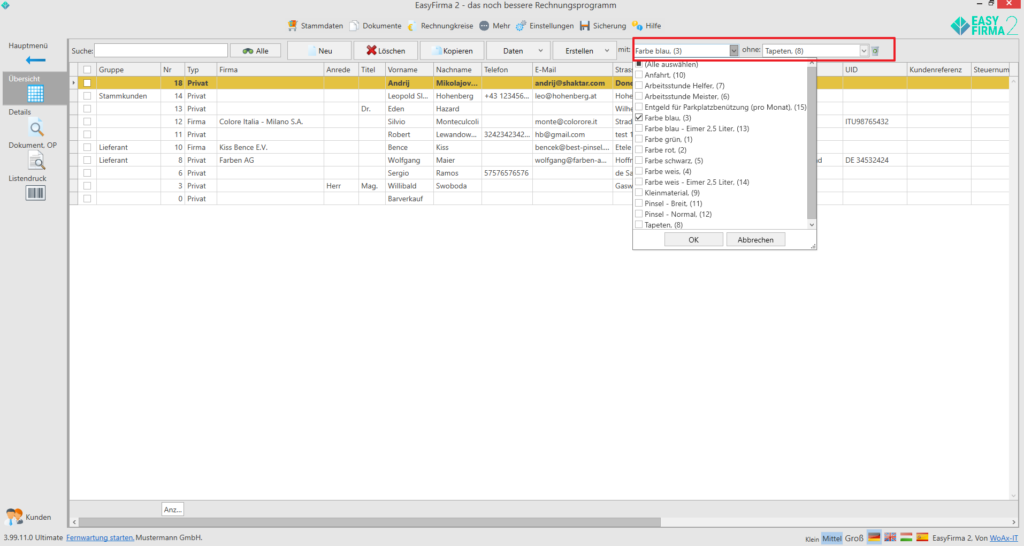Set font size to Klein
The height and width of the screenshot is (546, 1024).
tap(812, 539)
